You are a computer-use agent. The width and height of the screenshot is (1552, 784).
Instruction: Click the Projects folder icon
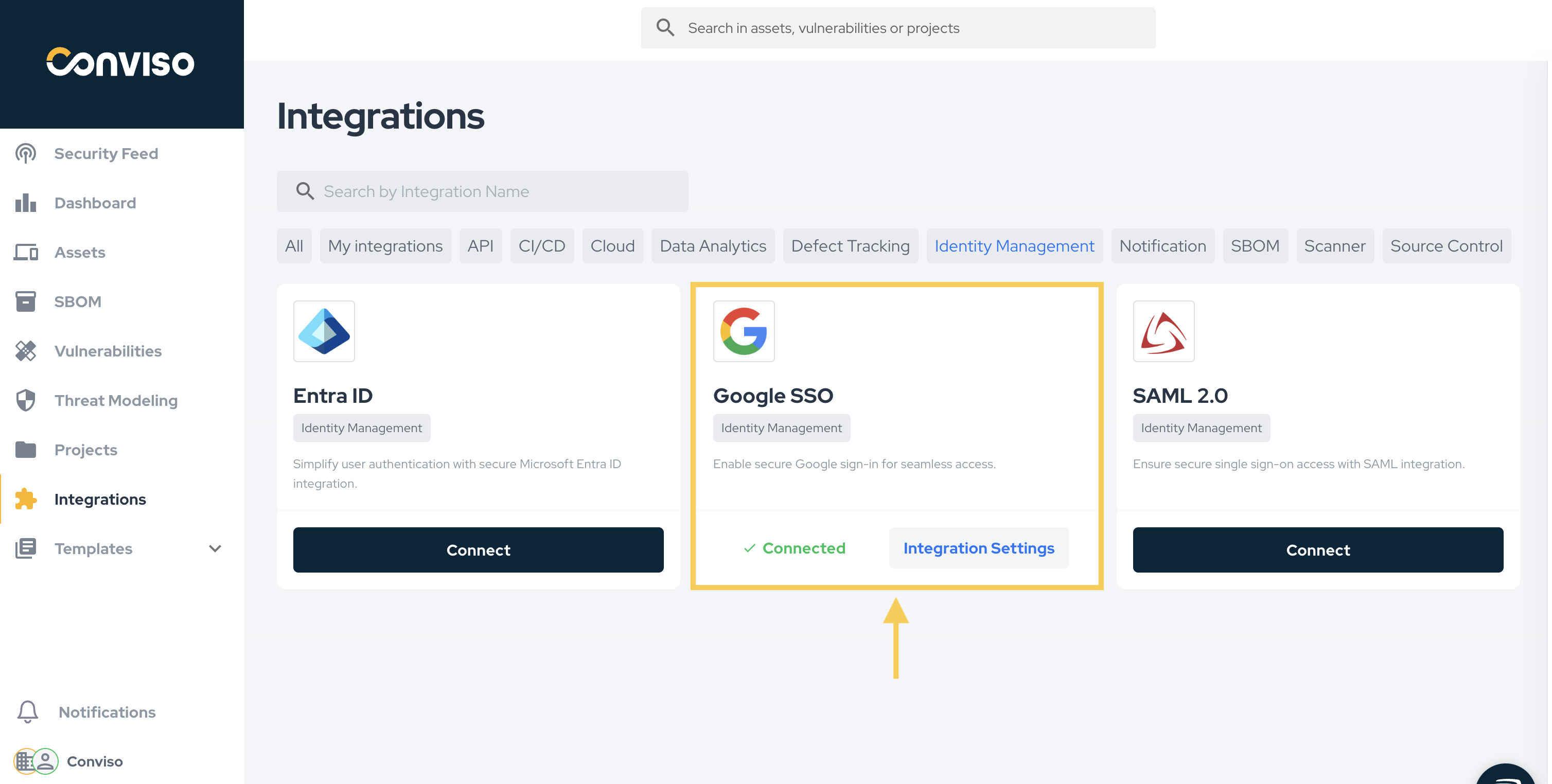(x=25, y=450)
